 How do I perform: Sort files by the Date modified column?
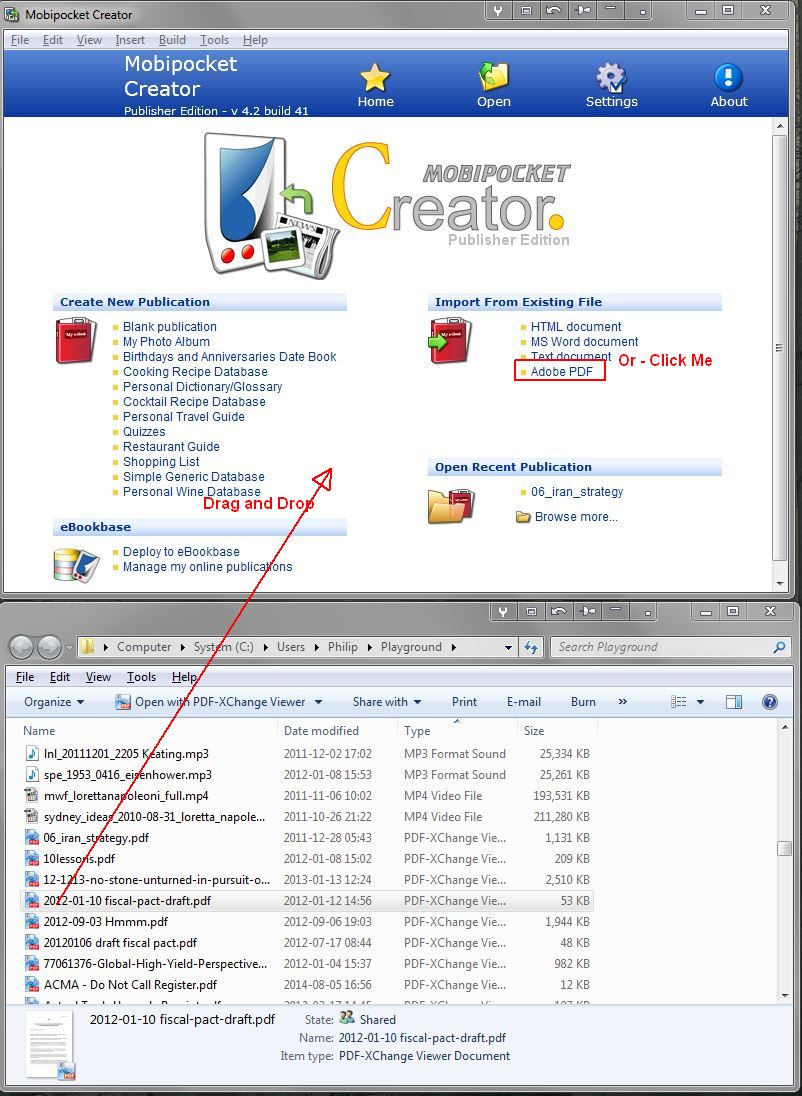pos(321,730)
